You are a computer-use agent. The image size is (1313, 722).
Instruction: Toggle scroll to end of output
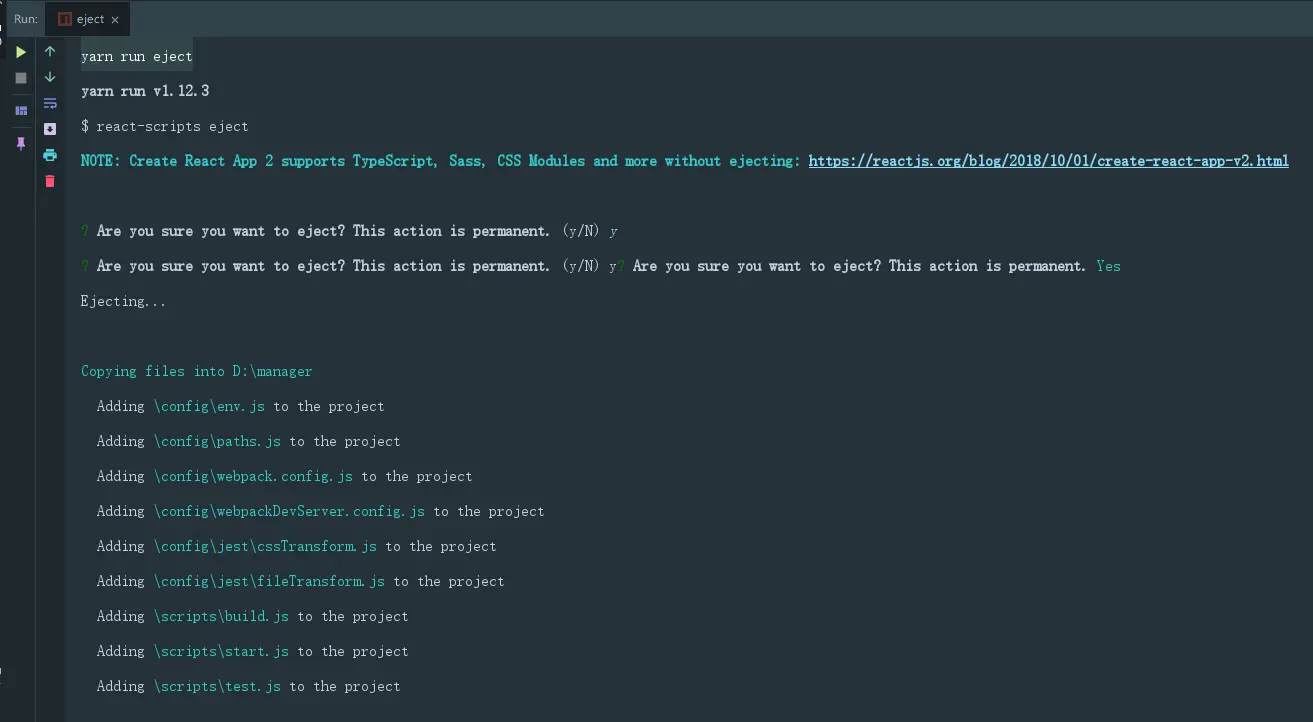50,129
